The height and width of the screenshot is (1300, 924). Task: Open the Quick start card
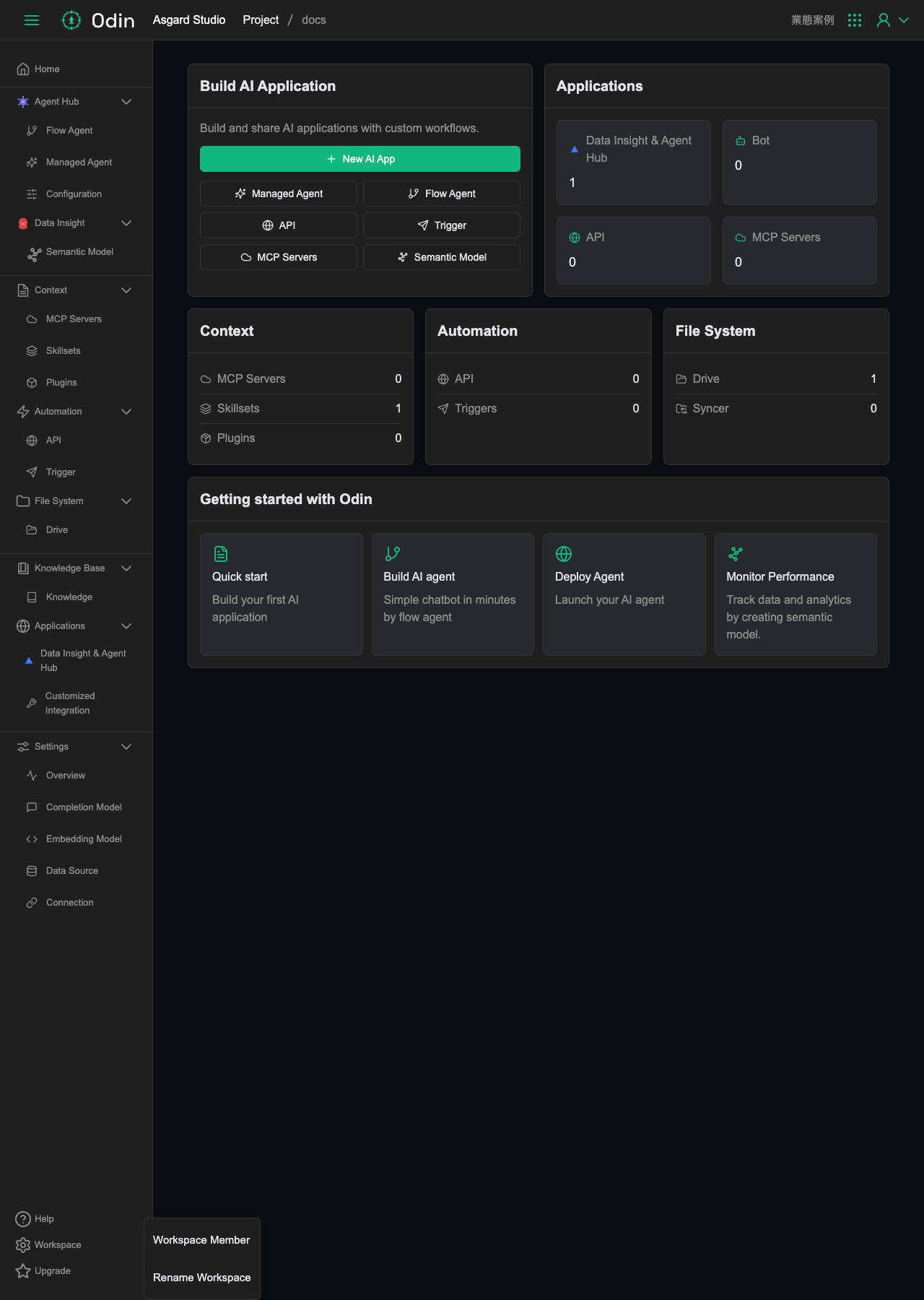click(x=282, y=594)
